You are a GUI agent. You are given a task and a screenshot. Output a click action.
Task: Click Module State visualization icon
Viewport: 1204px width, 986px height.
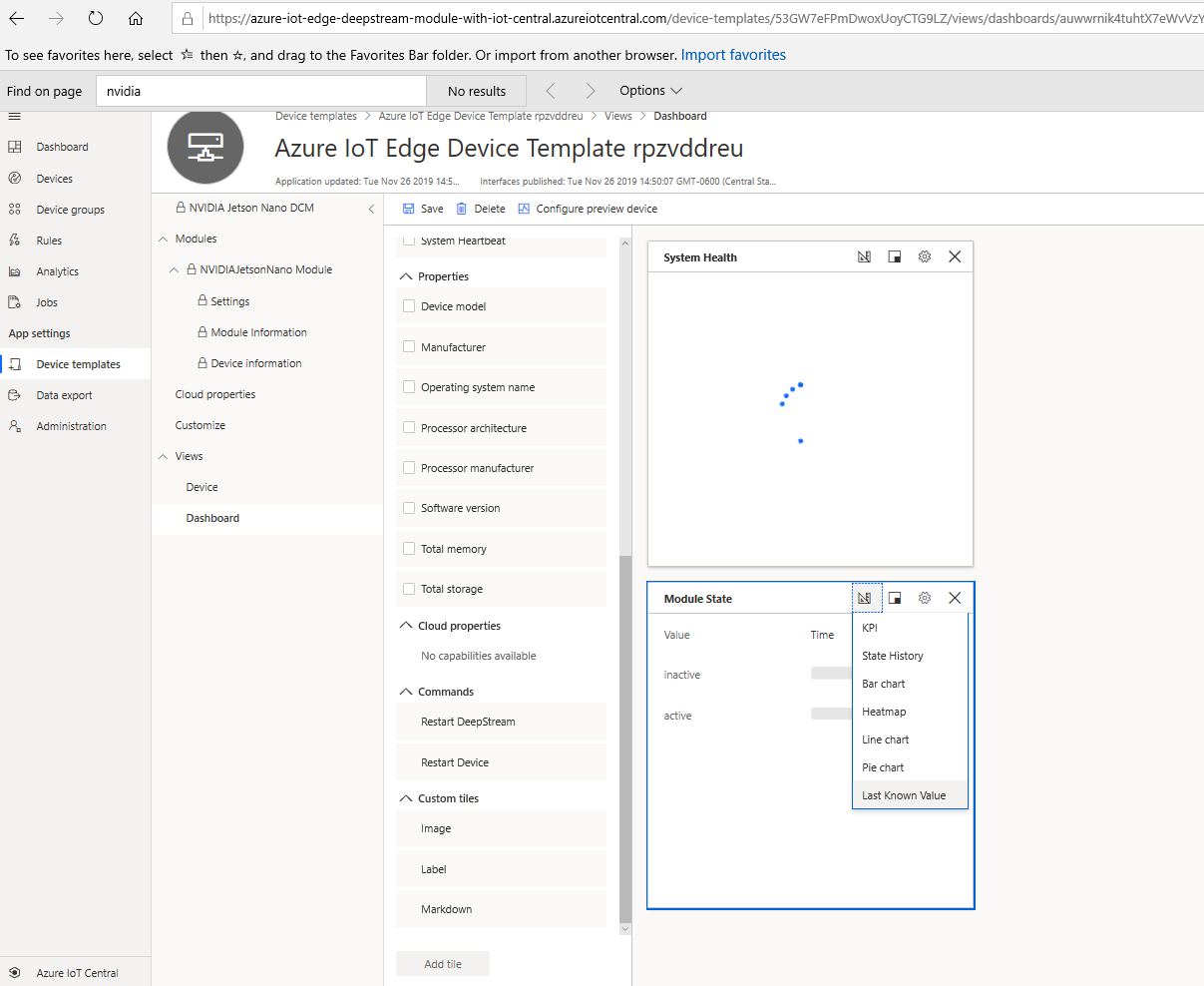[x=865, y=598]
